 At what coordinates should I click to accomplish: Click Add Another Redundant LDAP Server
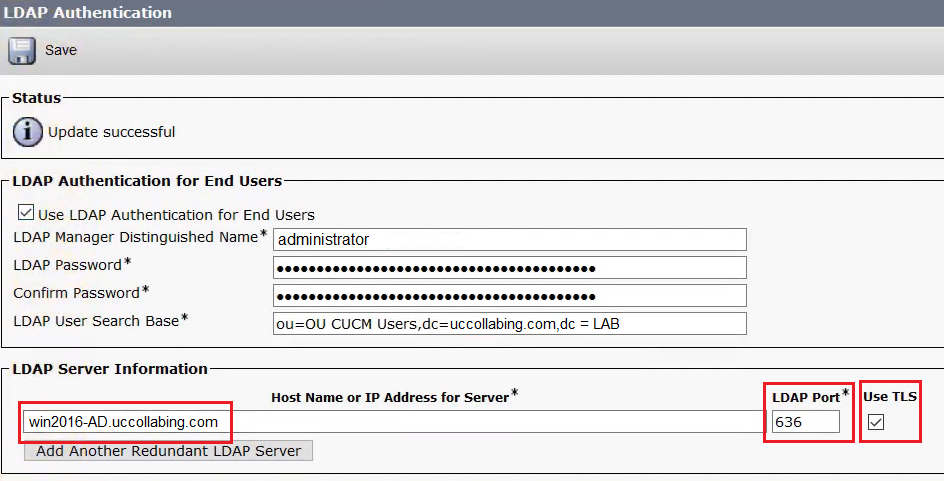tap(169, 451)
